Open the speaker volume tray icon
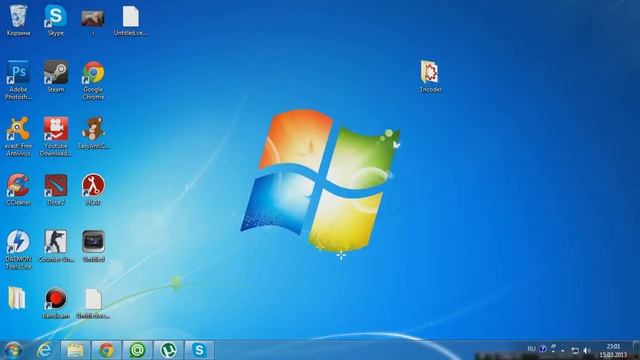 (x=587, y=350)
